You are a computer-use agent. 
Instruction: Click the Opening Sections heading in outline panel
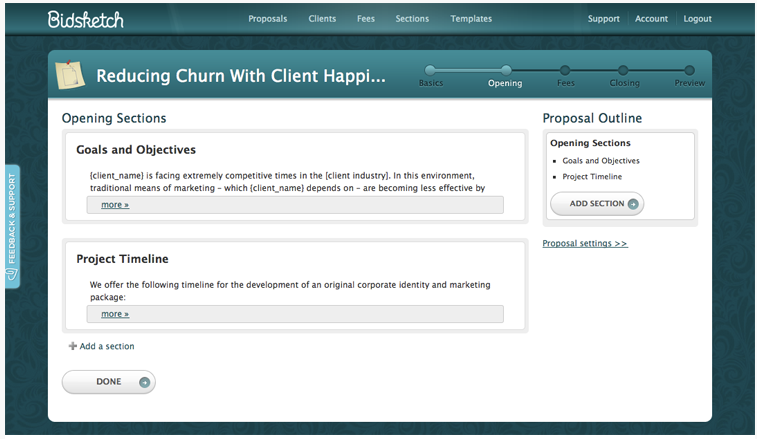point(590,143)
